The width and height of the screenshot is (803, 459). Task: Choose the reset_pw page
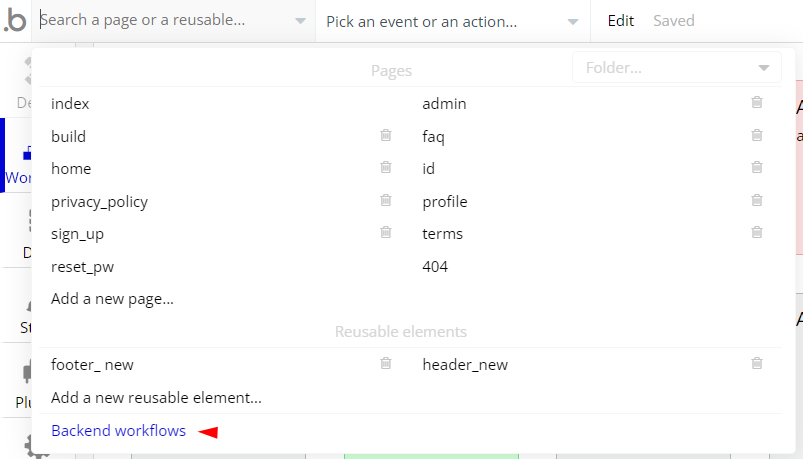(x=82, y=267)
